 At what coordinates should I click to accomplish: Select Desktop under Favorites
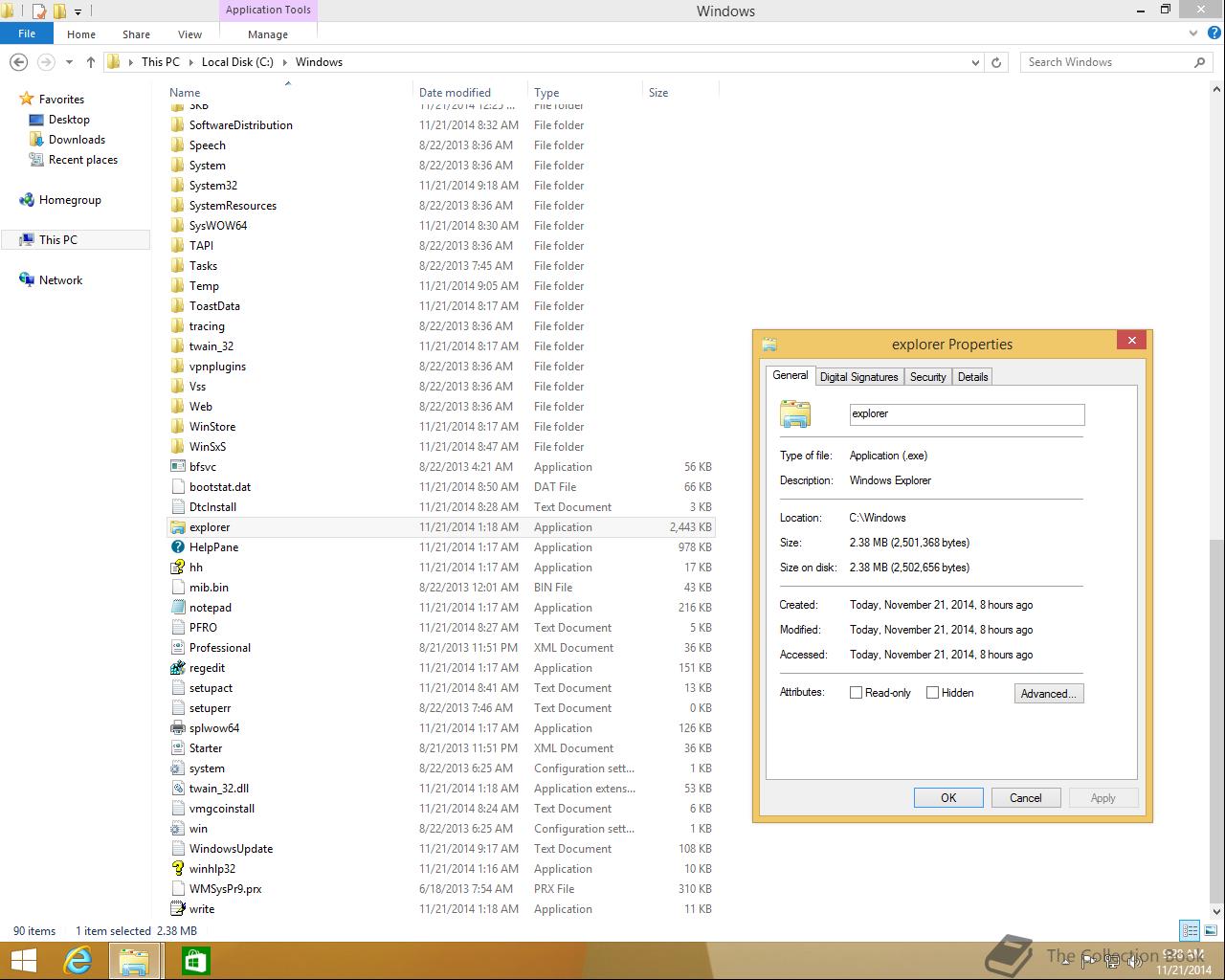point(69,120)
